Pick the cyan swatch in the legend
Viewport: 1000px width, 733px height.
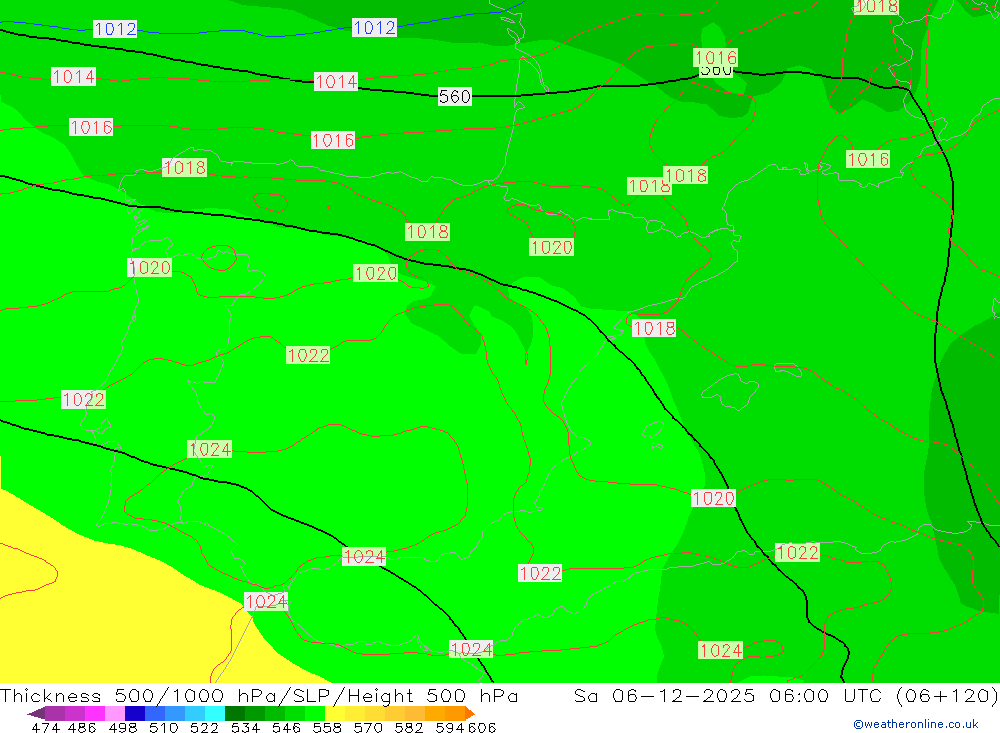[x=215, y=714]
